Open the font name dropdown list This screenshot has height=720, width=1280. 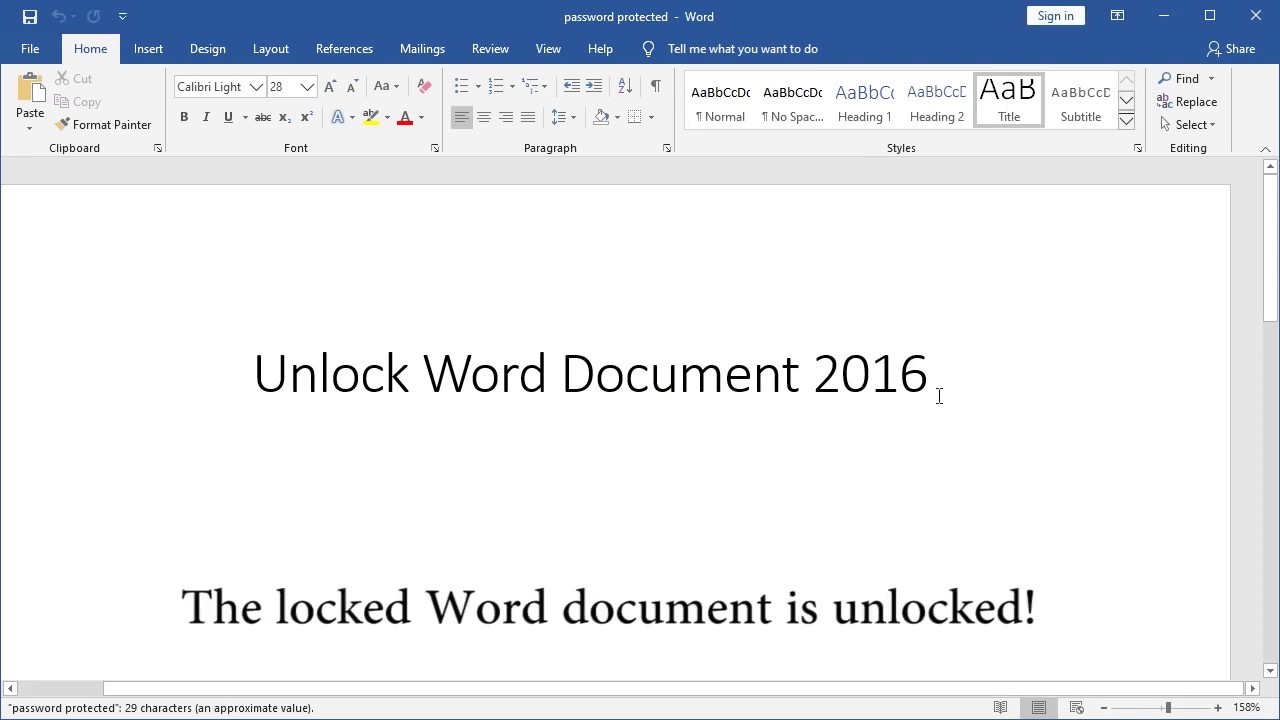pos(256,87)
